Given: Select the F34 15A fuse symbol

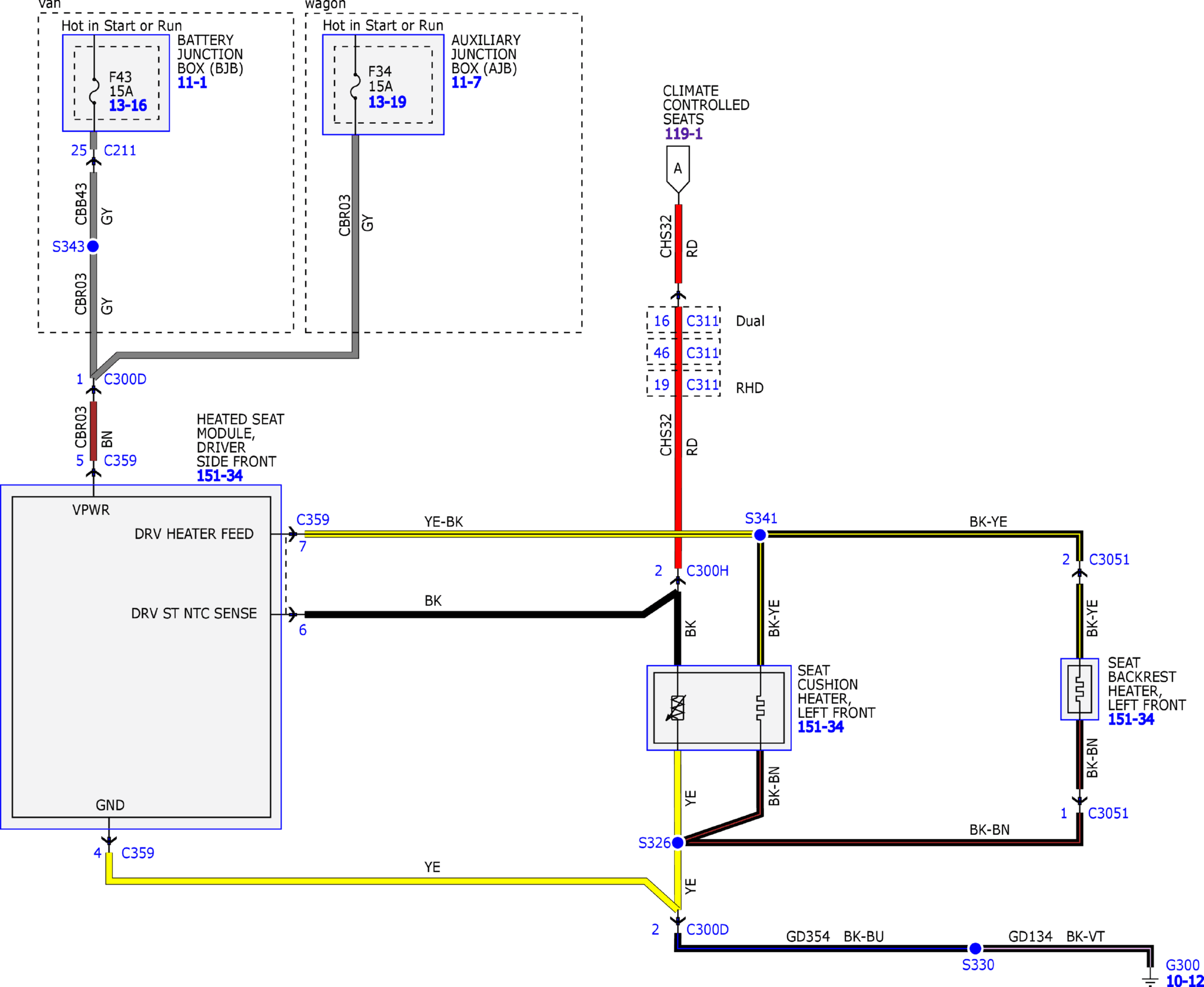Looking at the screenshot, I should pyautogui.click(x=356, y=86).
